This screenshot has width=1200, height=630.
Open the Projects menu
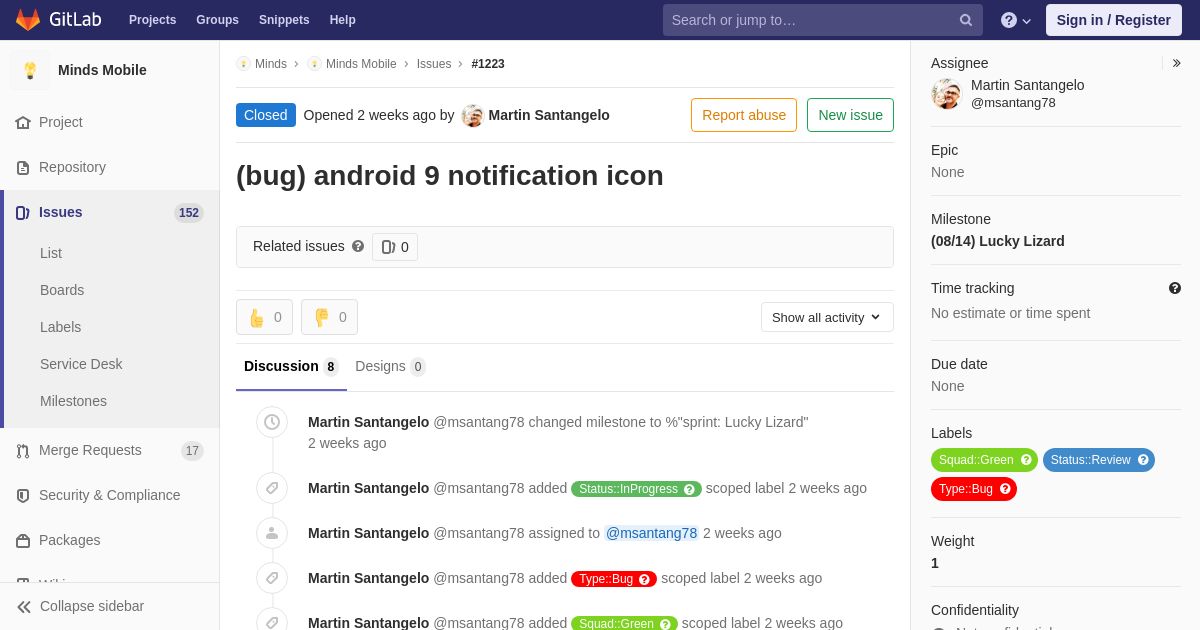153,20
